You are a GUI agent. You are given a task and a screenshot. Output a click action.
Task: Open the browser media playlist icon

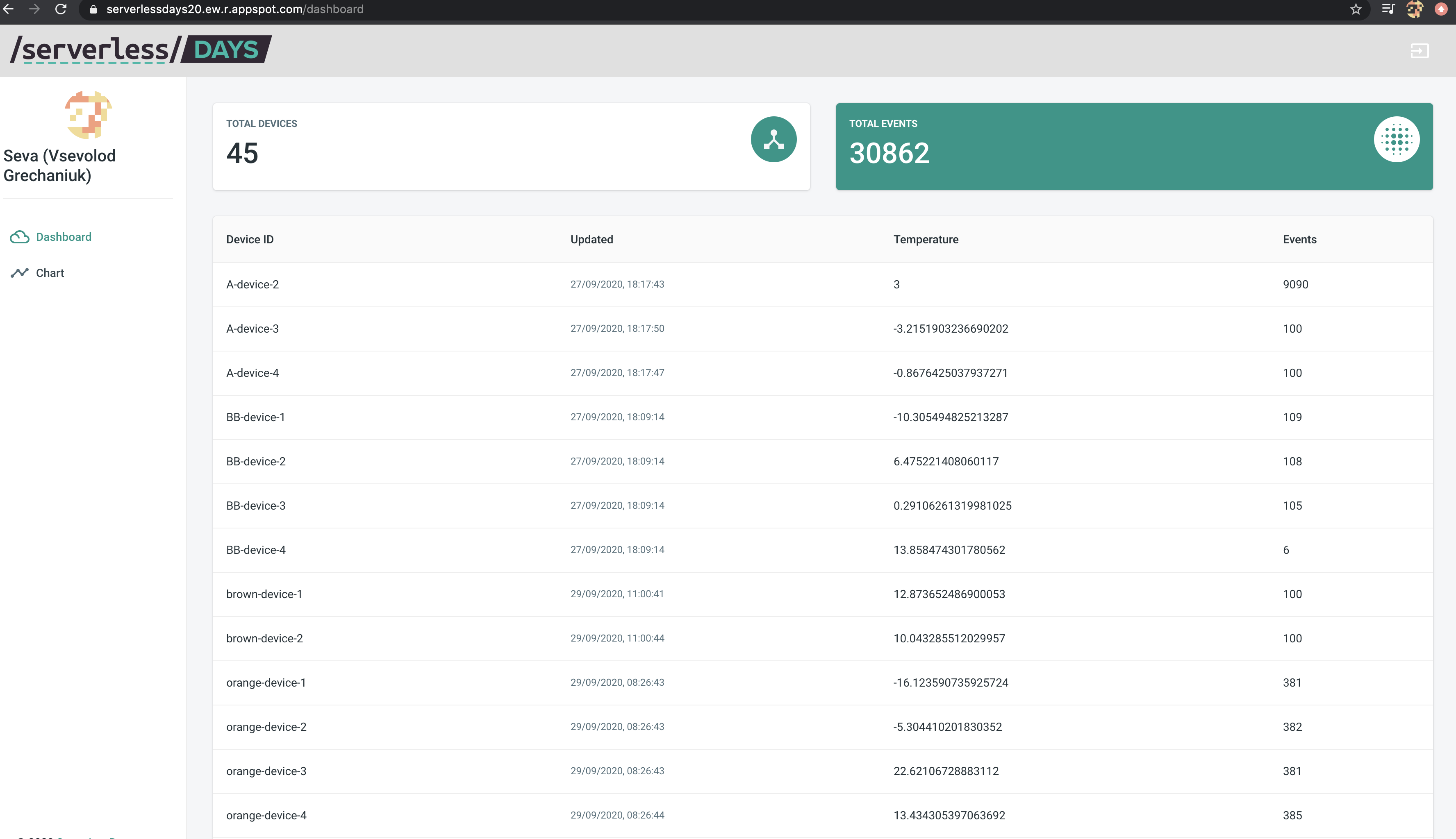1388,9
